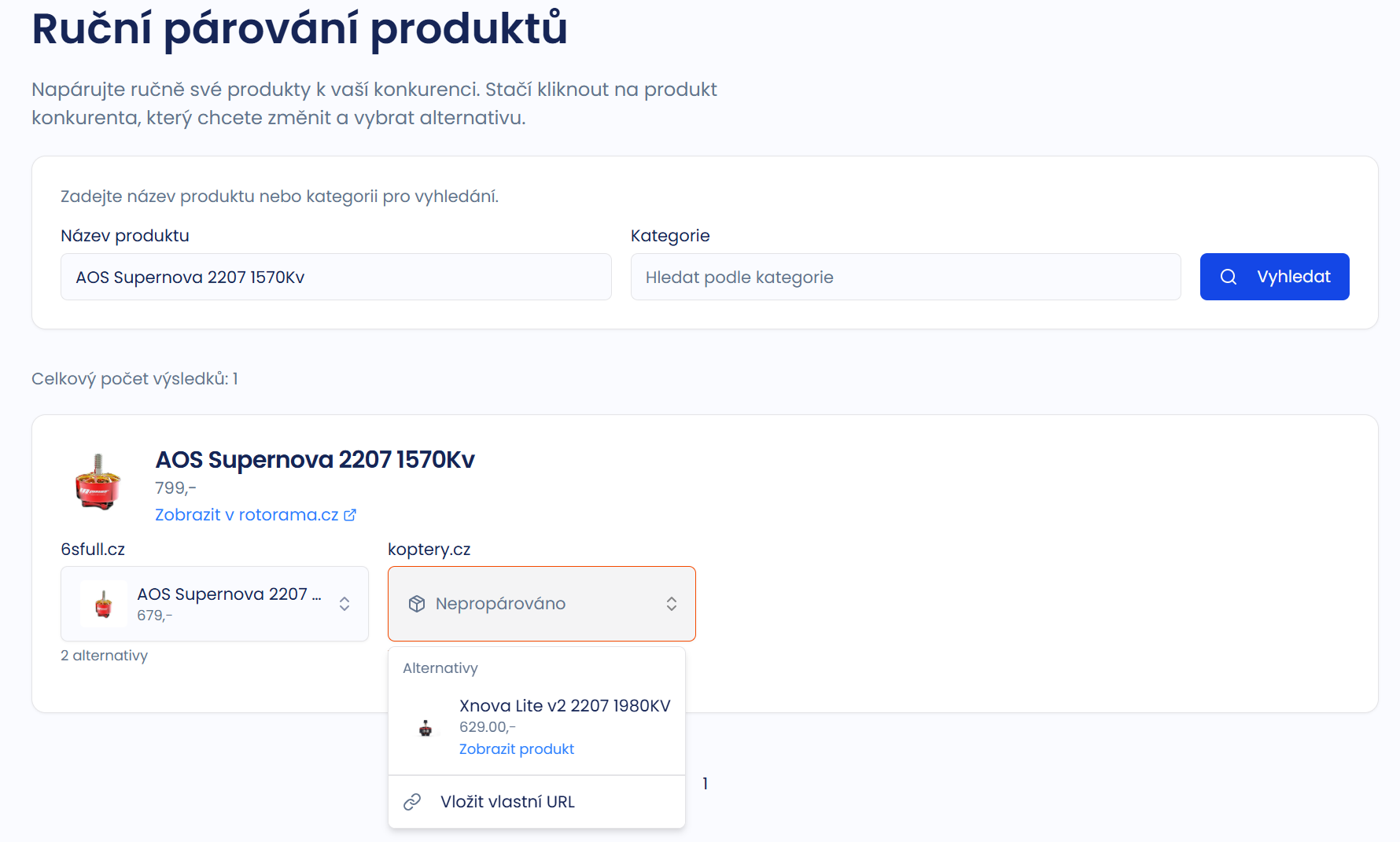Open the Zobrazit v rotorama.cz link
This screenshot has width=1400, height=842.
click(x=247, y=514)
